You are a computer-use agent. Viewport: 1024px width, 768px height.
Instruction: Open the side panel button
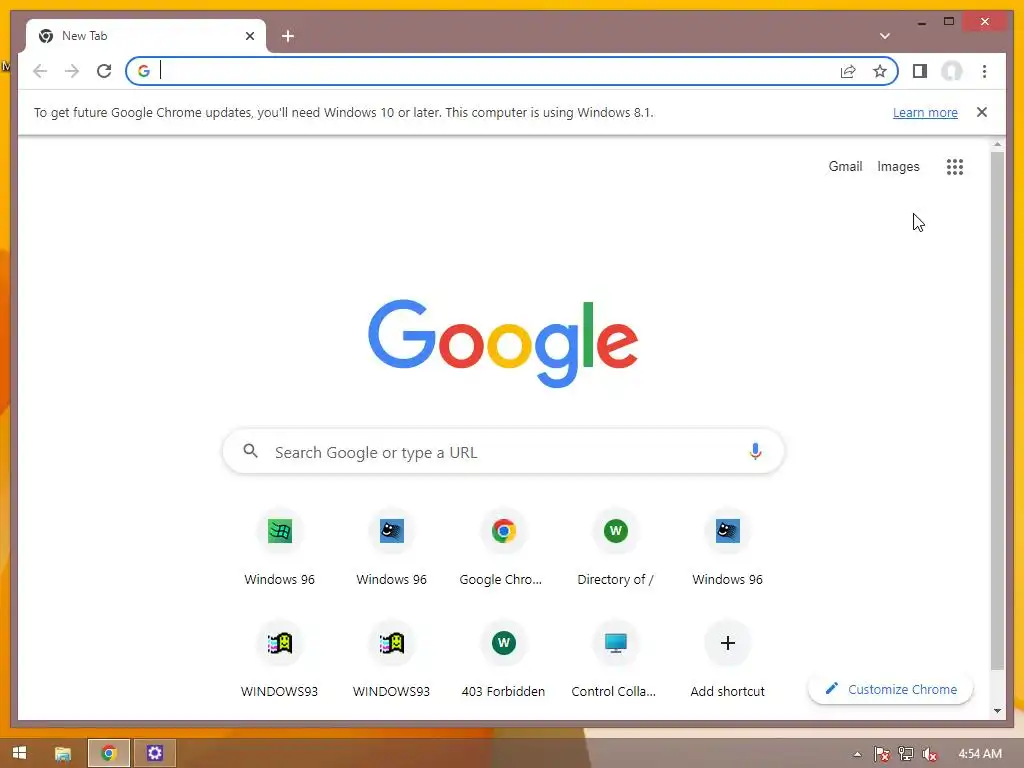click(x=920, y=71)
